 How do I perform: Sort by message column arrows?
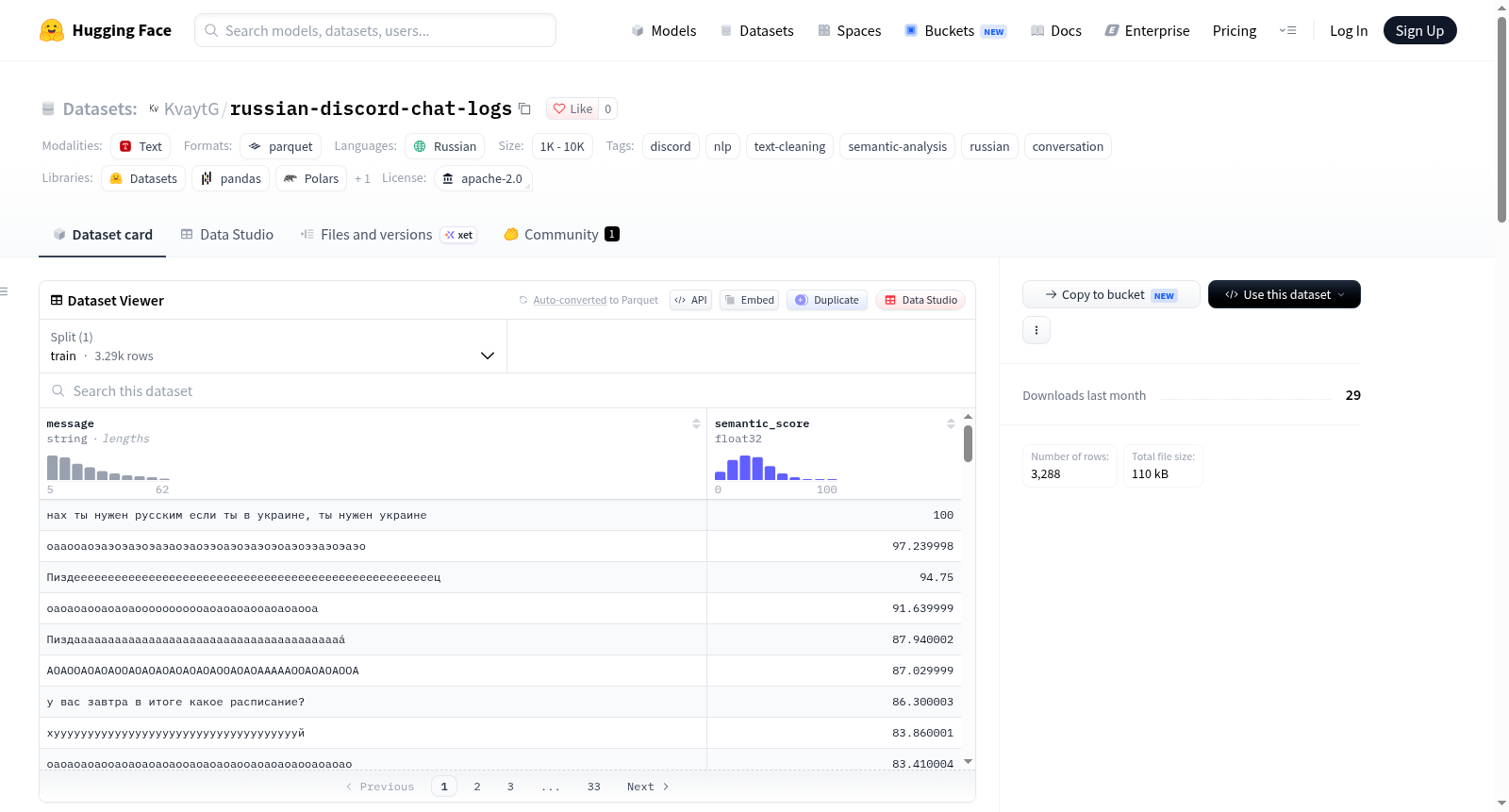tap(696, 423)
